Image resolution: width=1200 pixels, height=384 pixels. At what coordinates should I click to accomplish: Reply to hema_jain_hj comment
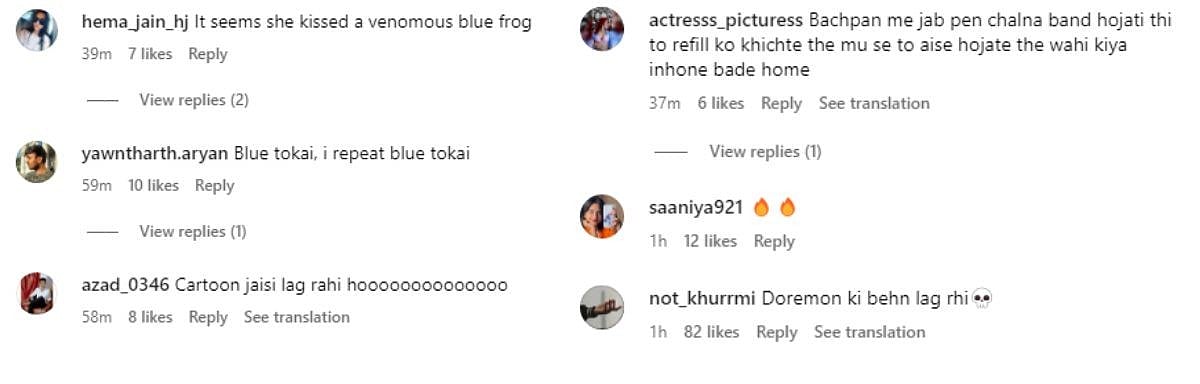(x=208, y=54)
